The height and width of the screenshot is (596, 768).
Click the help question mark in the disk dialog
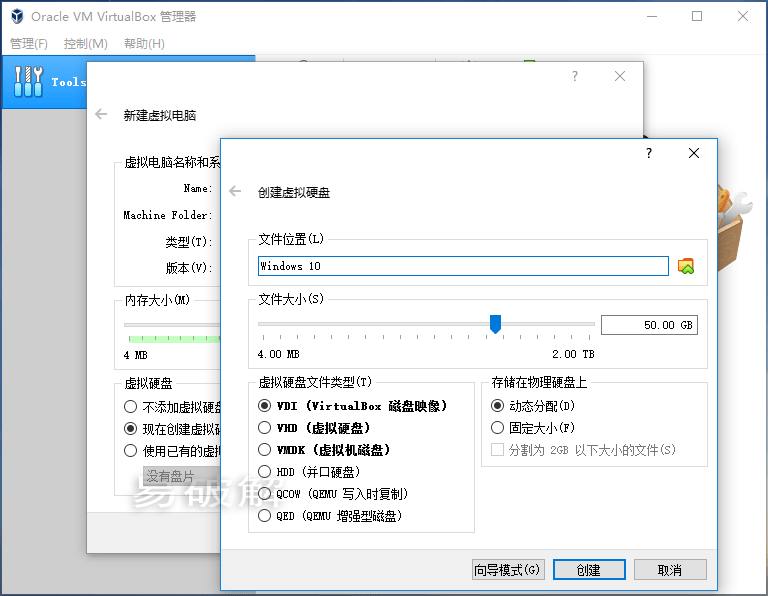click(648, 153)
